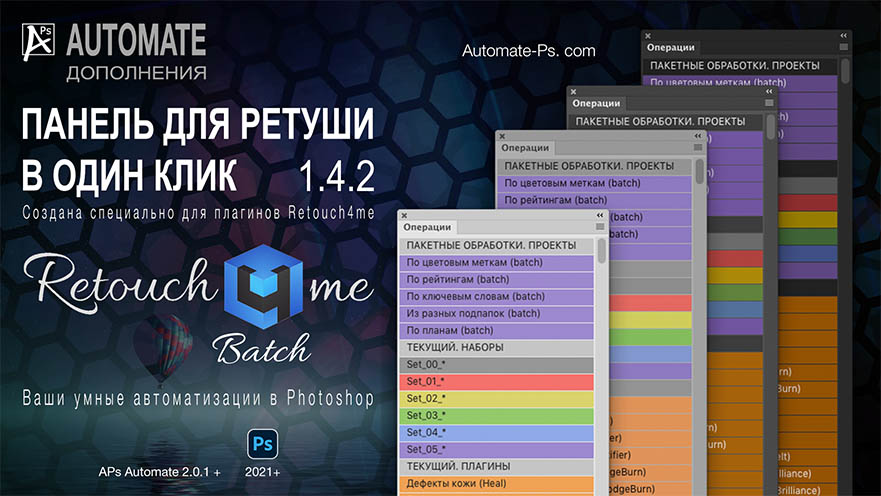Click 'По цветовым меткам (batch)' in second panel
Viewport: 881px width, 496px height.
pyautogui.click(x=594, y=184)
